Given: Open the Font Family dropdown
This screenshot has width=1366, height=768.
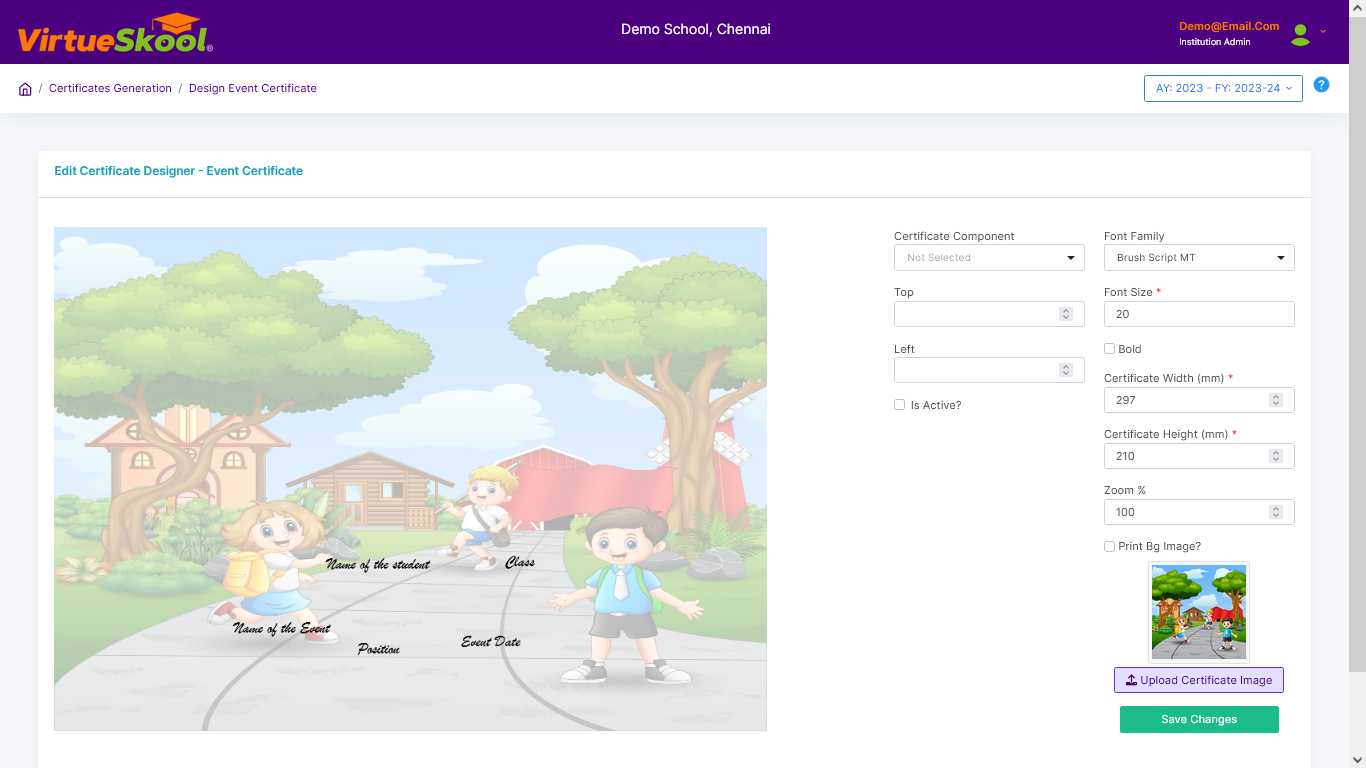Looking at the screenshot, I should [x=1199, y=258].
